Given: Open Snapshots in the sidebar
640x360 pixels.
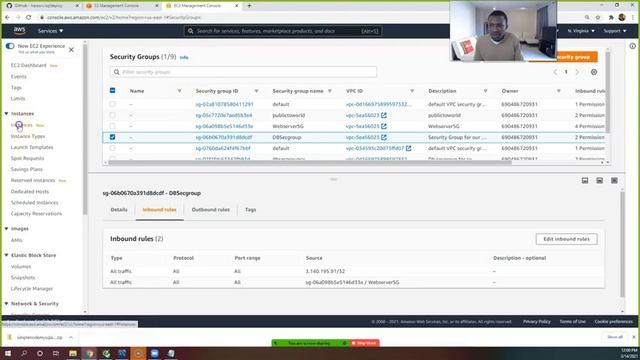Looking at the screenshot, I should (23, 278).
